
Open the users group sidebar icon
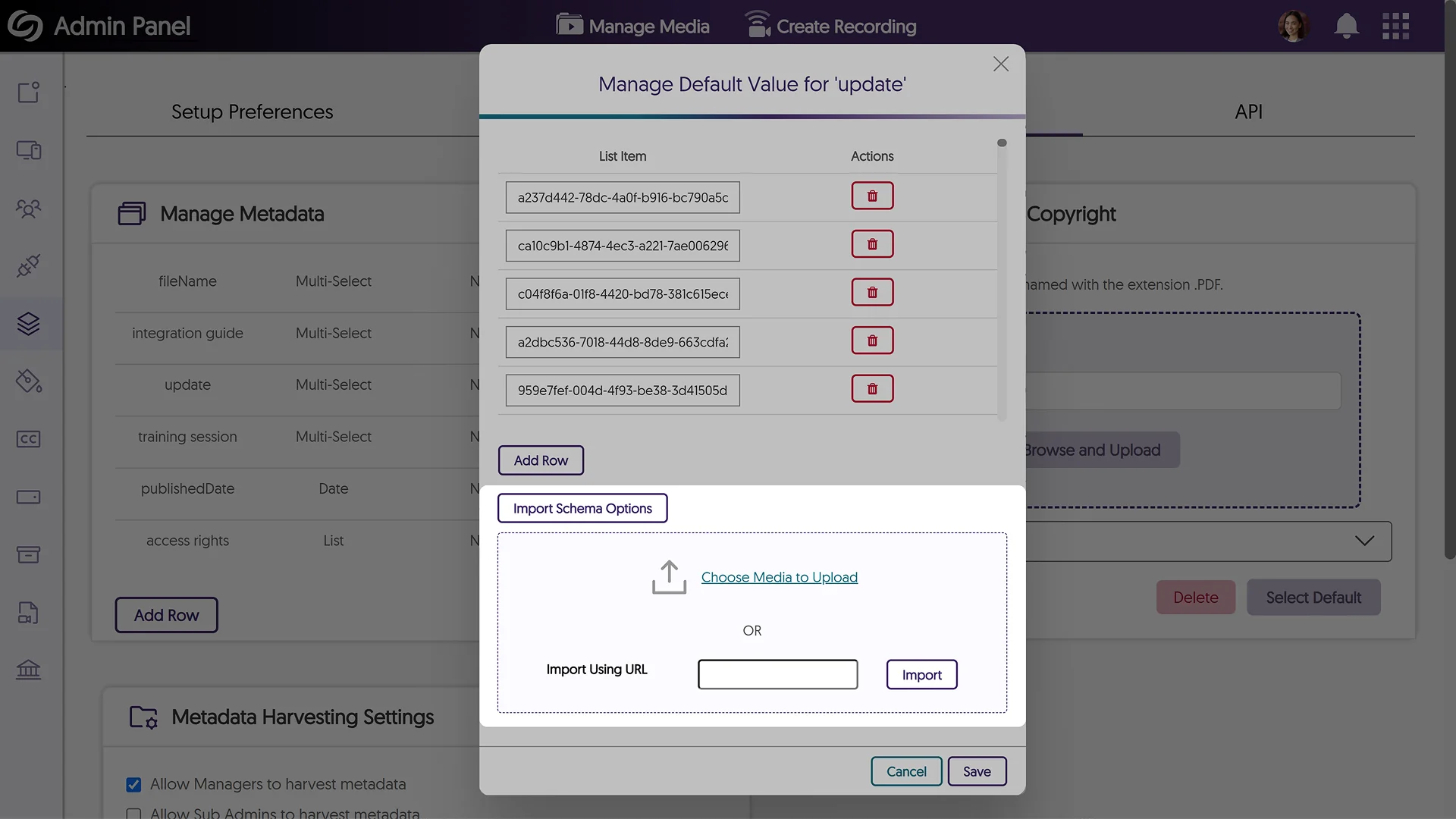point(29,209)
